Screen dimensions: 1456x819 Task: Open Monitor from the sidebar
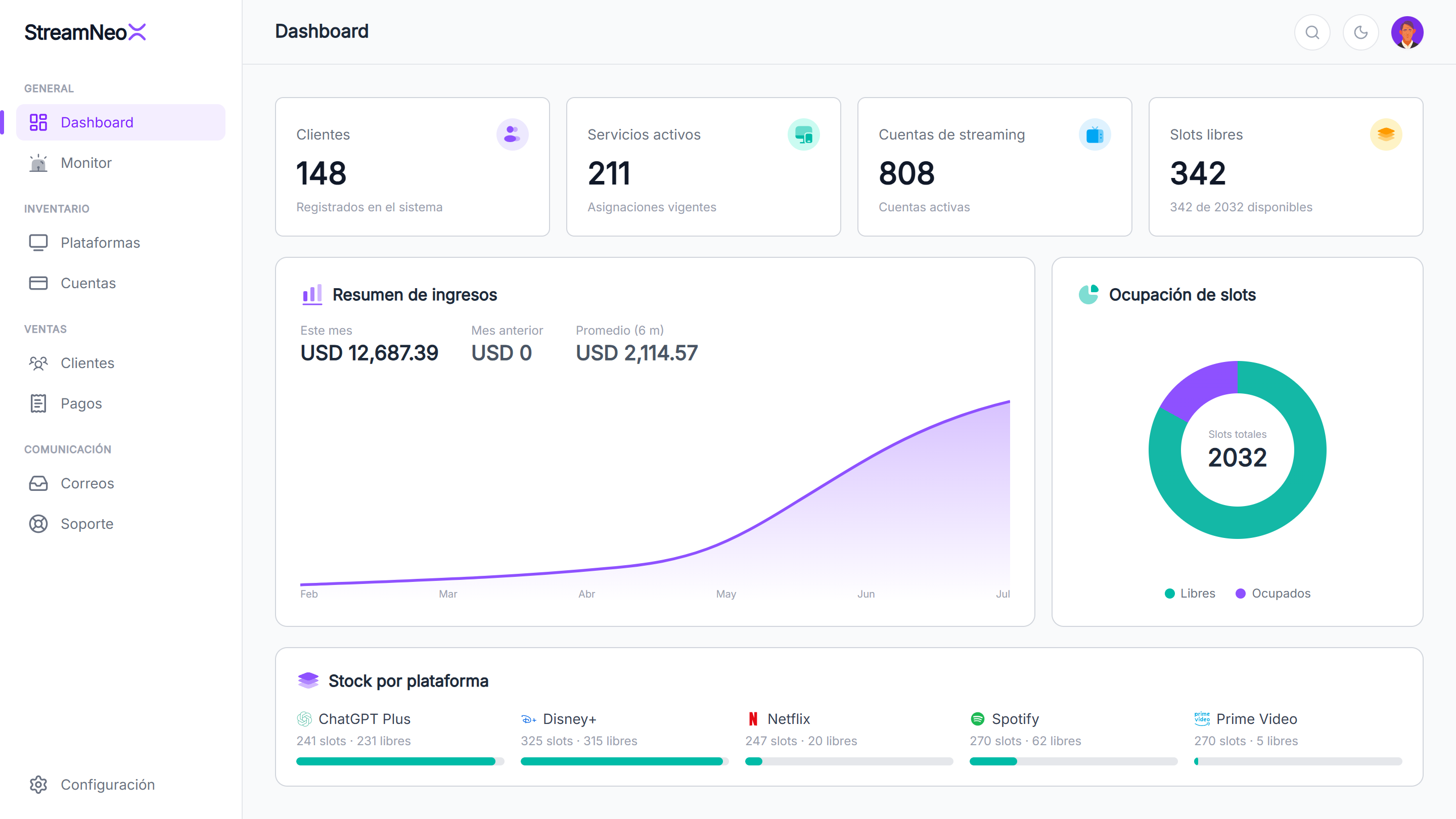click(x=121, y=163)
